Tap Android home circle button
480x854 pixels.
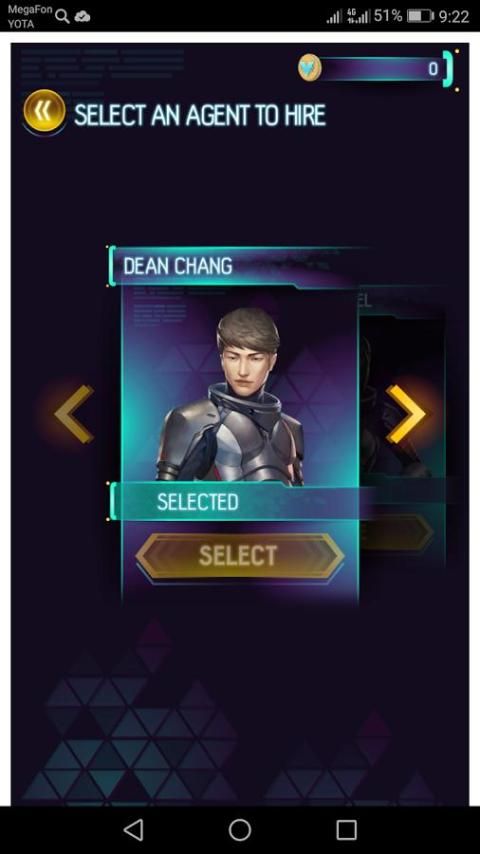click(x=240, y=829)
